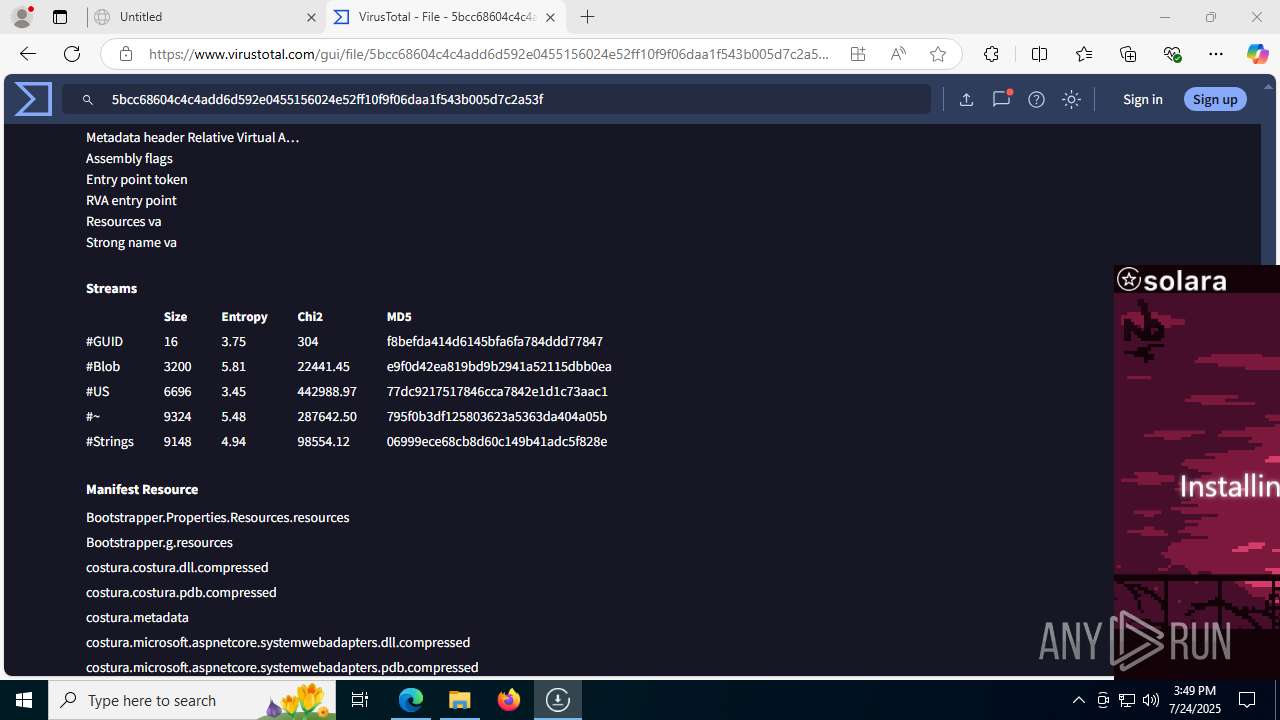The width and height of the screenshot is (1280, 720).
Task: Open the browser profile avatar
Action: click(22, 17)
